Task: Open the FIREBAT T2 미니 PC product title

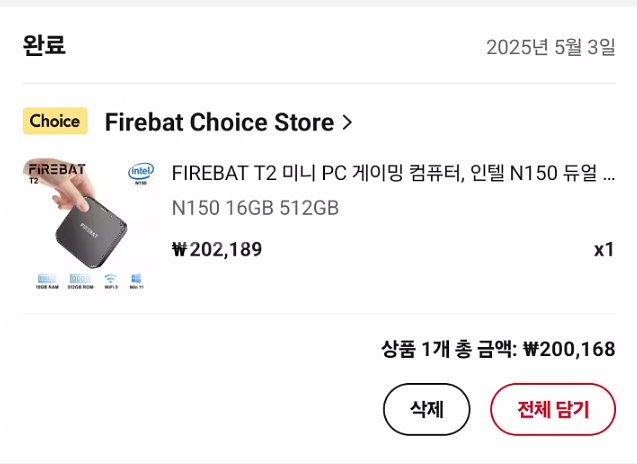Action: click(393, 174)
